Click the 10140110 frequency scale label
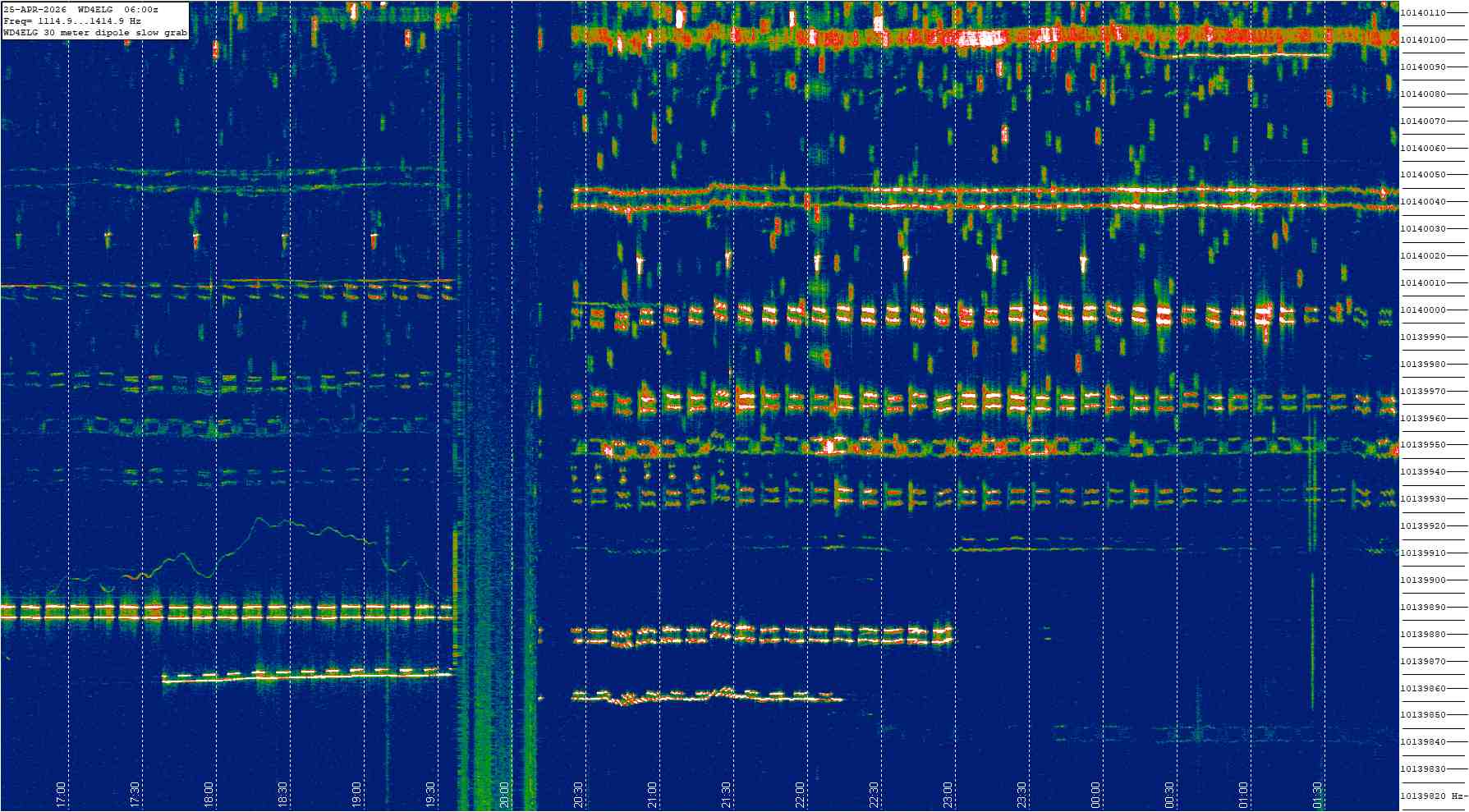Screen dimensions: 1469x812 point(1423,13)
